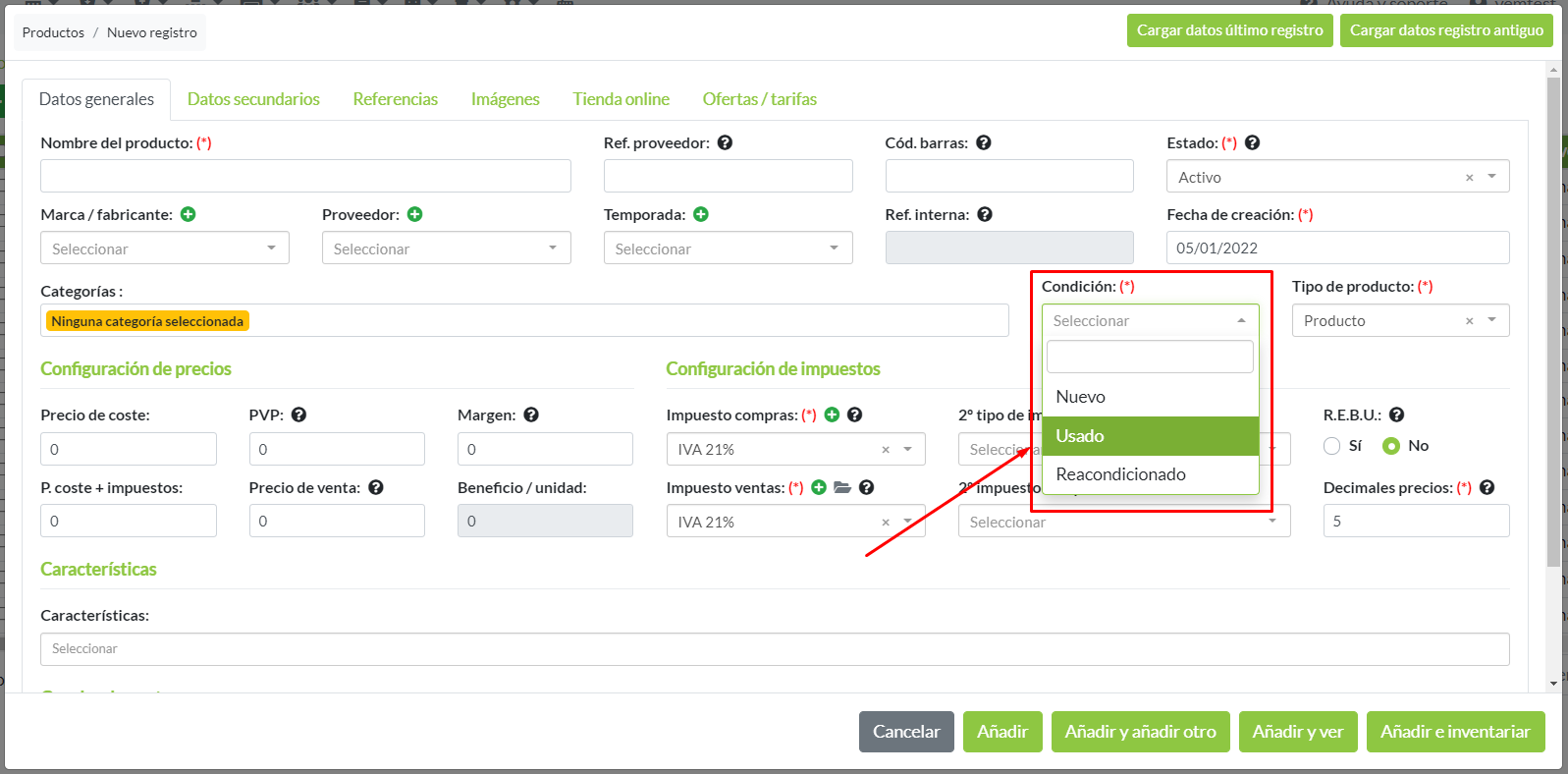Open the Marca / fabricante Seleccionar dropdown
This screenshot has height=774, width=1568.
pos(164,249)
